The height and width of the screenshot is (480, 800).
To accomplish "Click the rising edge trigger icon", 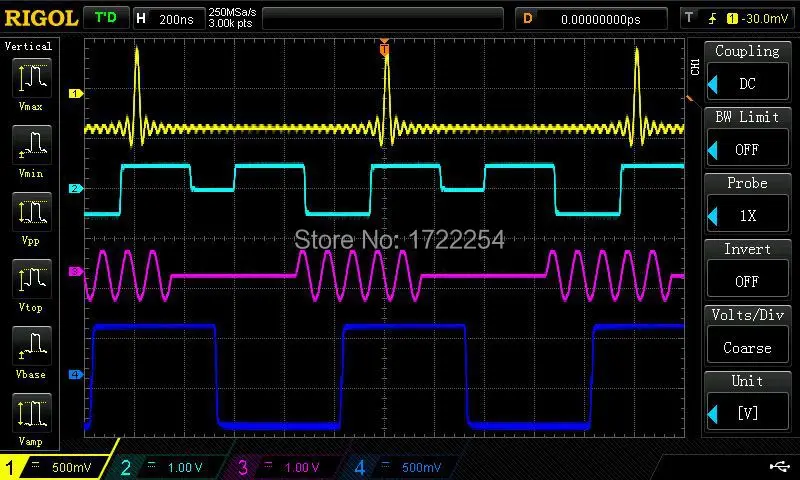I will tap(712, 19).
